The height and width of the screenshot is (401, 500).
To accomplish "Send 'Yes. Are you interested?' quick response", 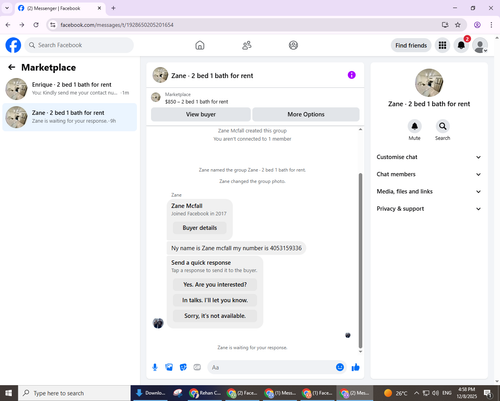I will pos(215,285).
